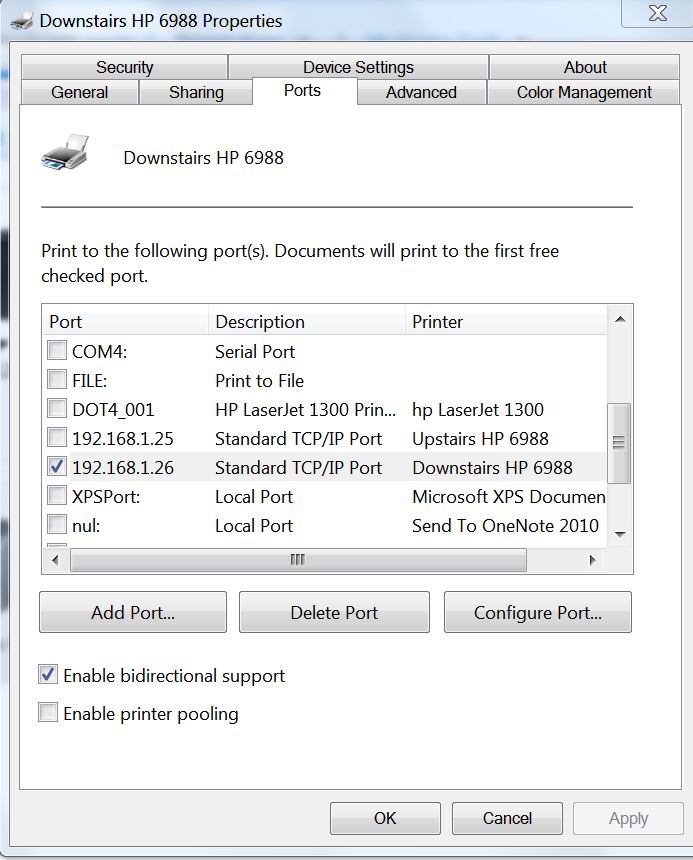Click 'Local Port' description in nul: row
Image resolution: width=693 pixels, height=860 pixels.
coord(254,525)
